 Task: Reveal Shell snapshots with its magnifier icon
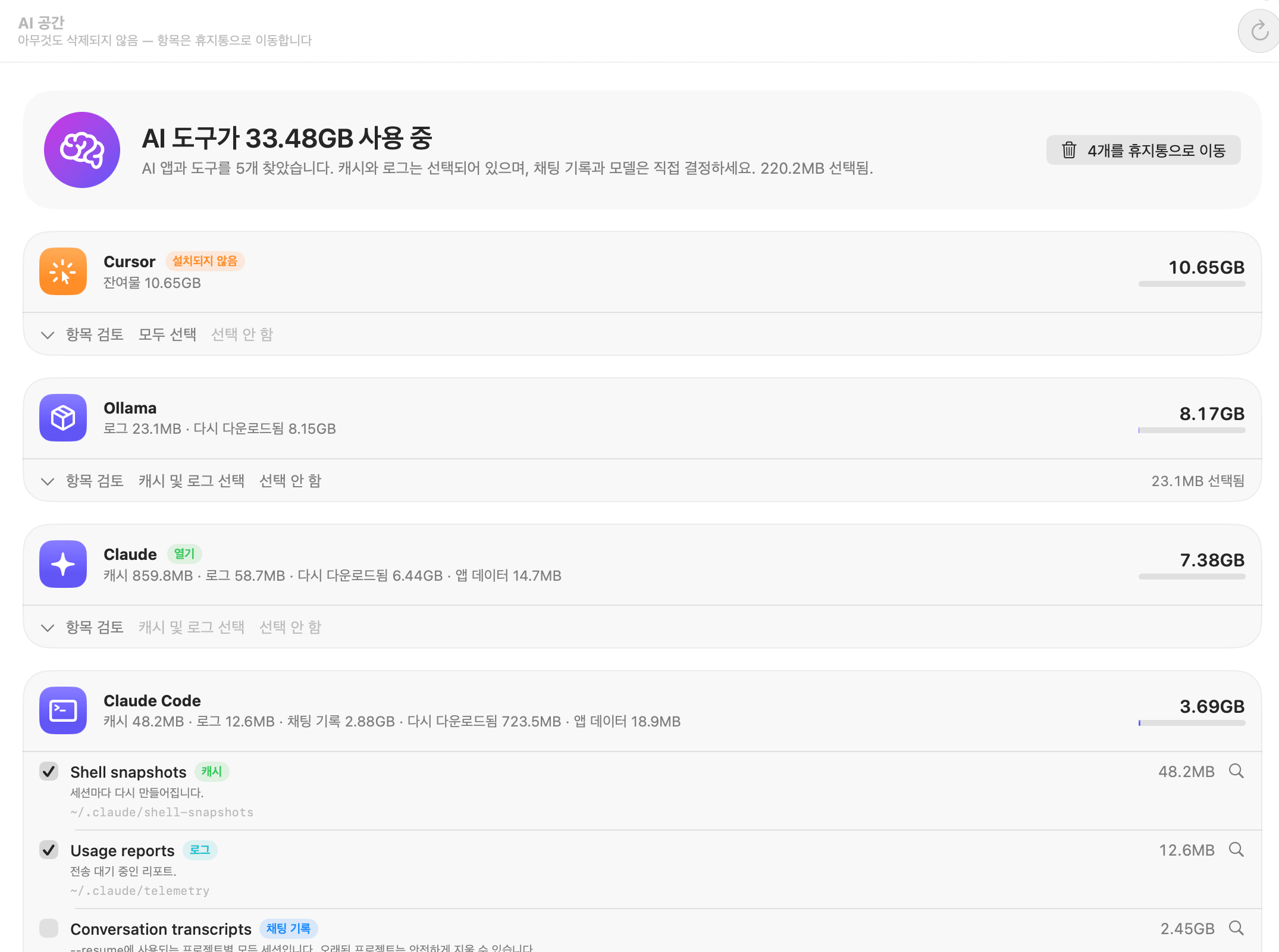(x=1236, y=771)
